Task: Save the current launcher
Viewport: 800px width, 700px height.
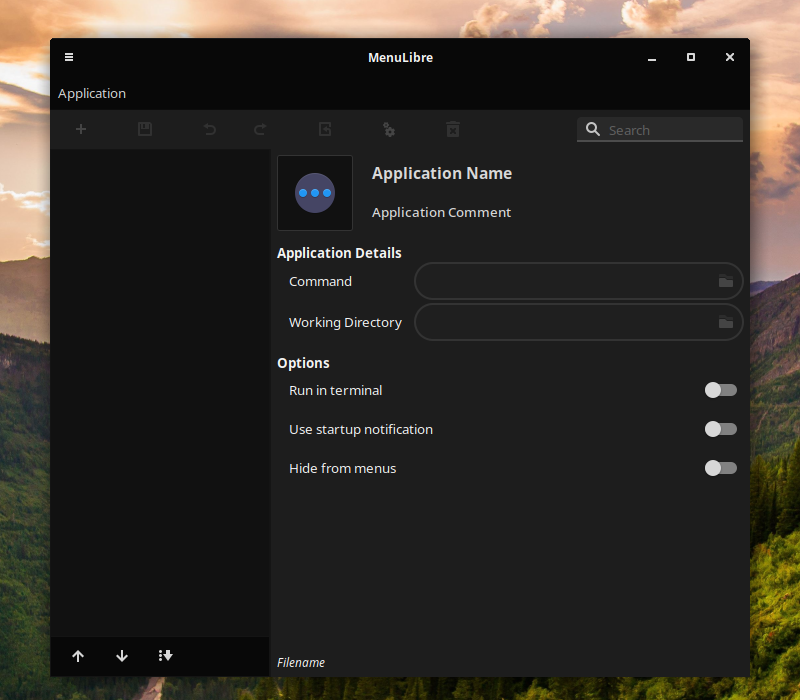Action: (144, 129)
